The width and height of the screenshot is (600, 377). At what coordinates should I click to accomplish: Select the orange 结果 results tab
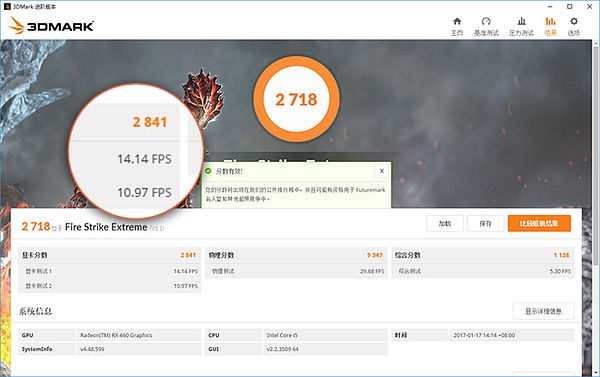pos(551,26)
